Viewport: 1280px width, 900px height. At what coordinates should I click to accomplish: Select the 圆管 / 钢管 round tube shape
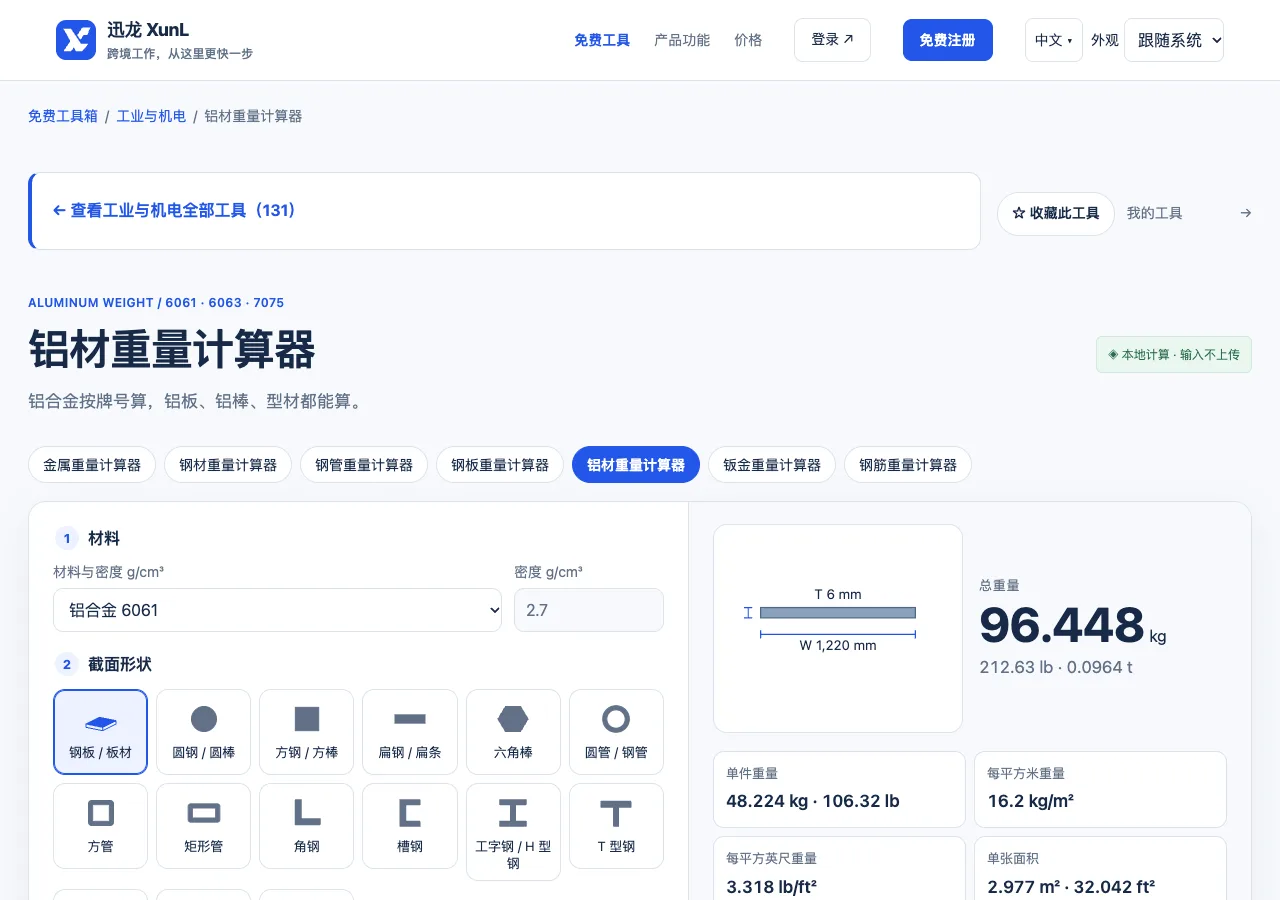(x=616, y=732)
